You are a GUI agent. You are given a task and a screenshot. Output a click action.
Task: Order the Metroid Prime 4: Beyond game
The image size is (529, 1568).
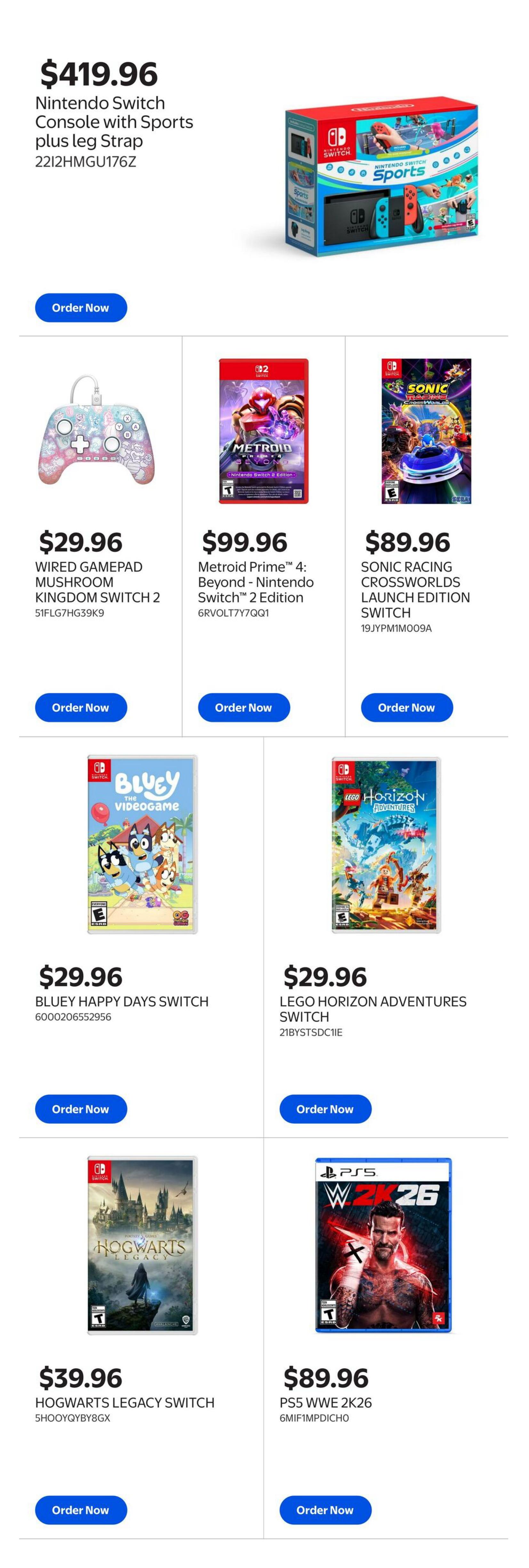[244, 707]
